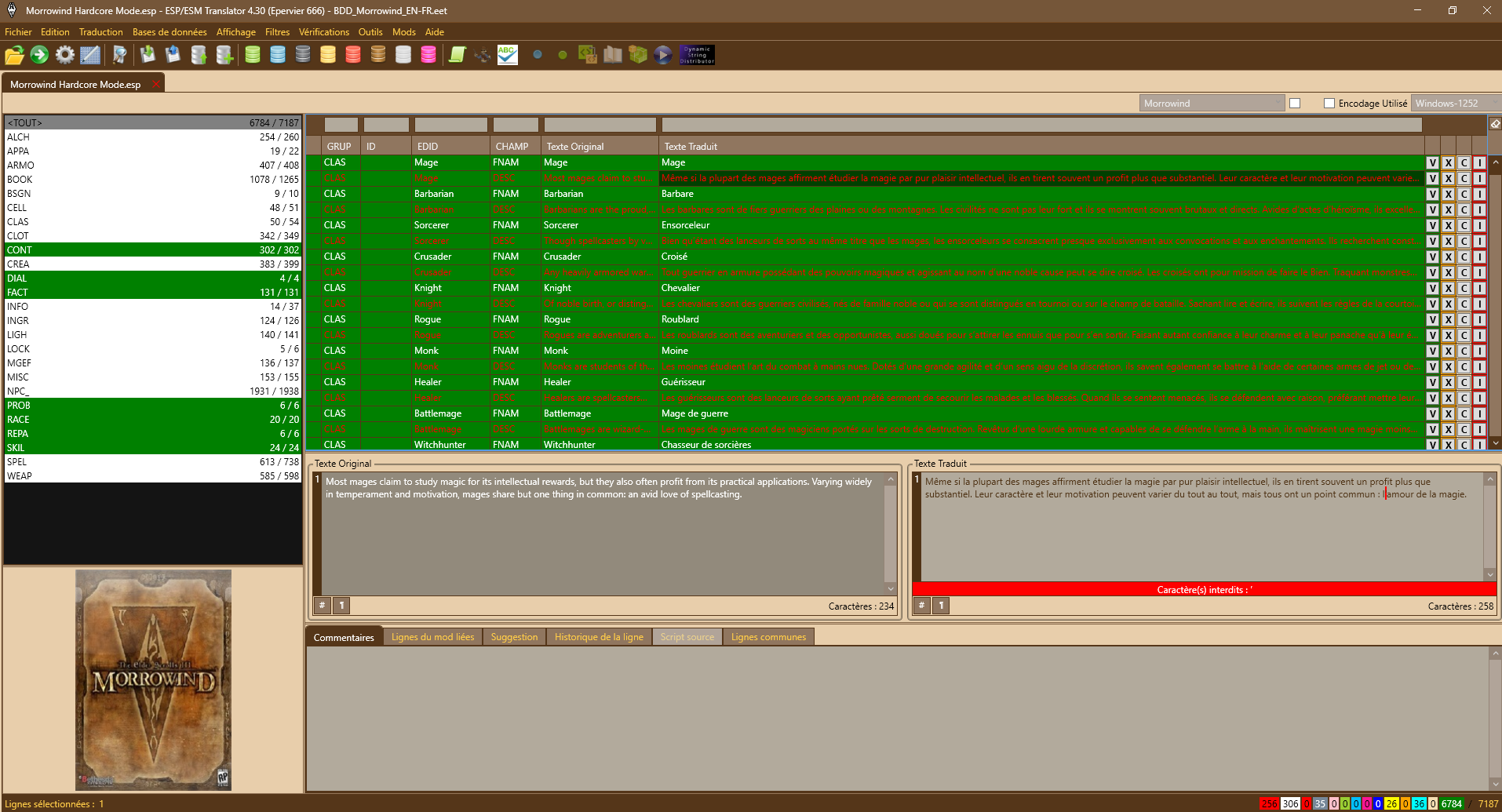1502x812 pixels.
Task: Click the Morrowind box art thumbnail
Action: 153,679
